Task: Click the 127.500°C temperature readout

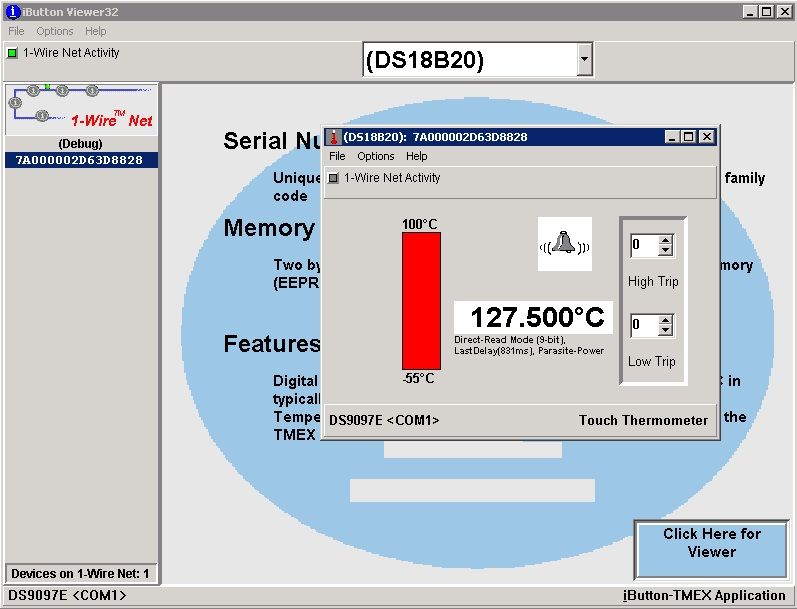Action: point(533,317)
